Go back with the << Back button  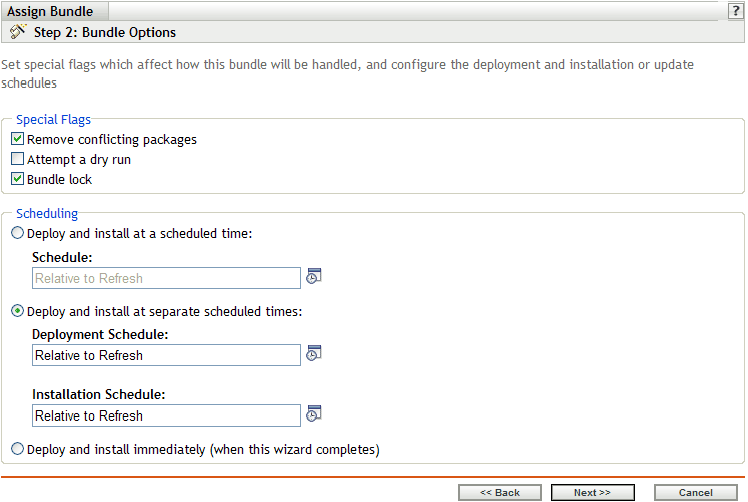coord(499,493)
